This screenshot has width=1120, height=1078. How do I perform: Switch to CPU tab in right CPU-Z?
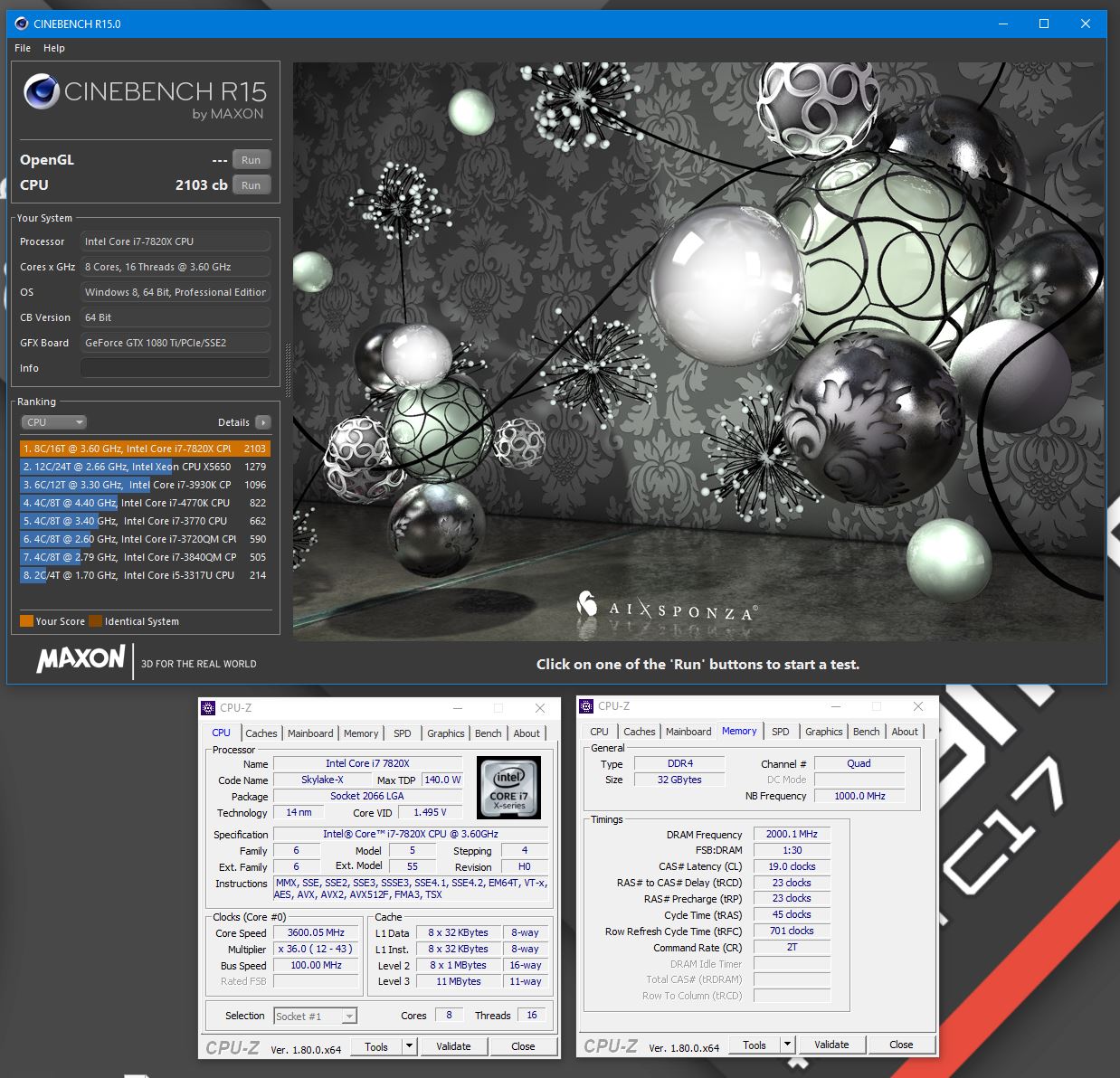click(x=599, y=732)
